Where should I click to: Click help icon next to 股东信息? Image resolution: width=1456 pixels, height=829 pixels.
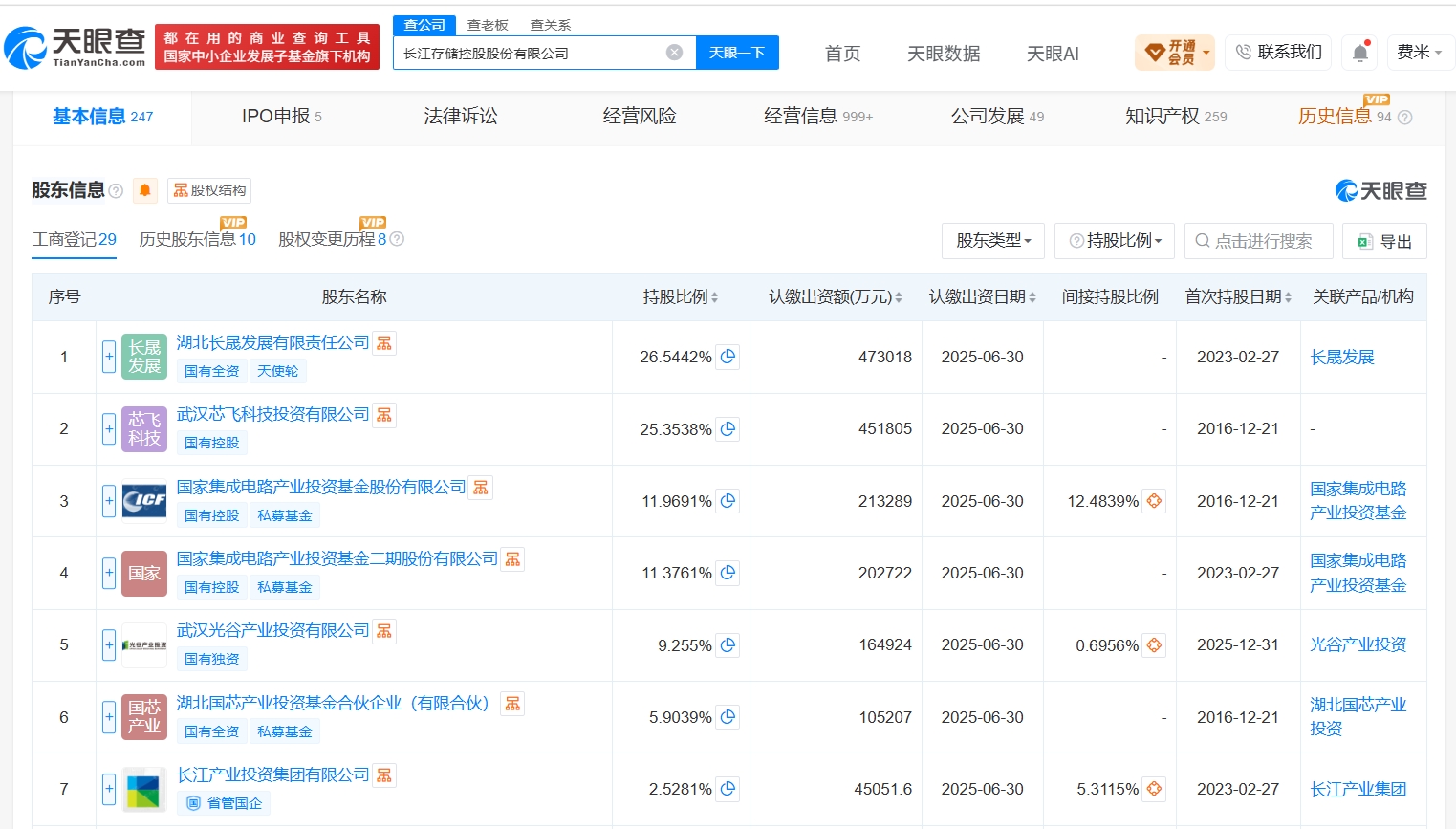pyautogui.click(x=116, y=191)
